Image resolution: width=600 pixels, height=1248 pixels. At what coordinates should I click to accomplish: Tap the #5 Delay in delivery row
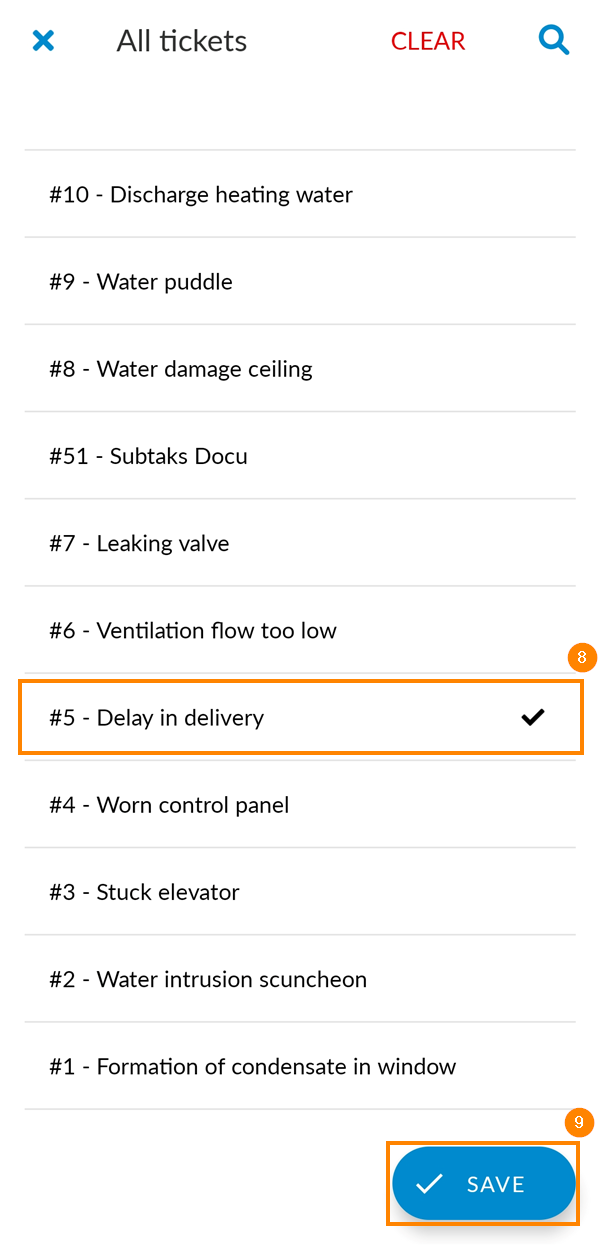point(300,717)
